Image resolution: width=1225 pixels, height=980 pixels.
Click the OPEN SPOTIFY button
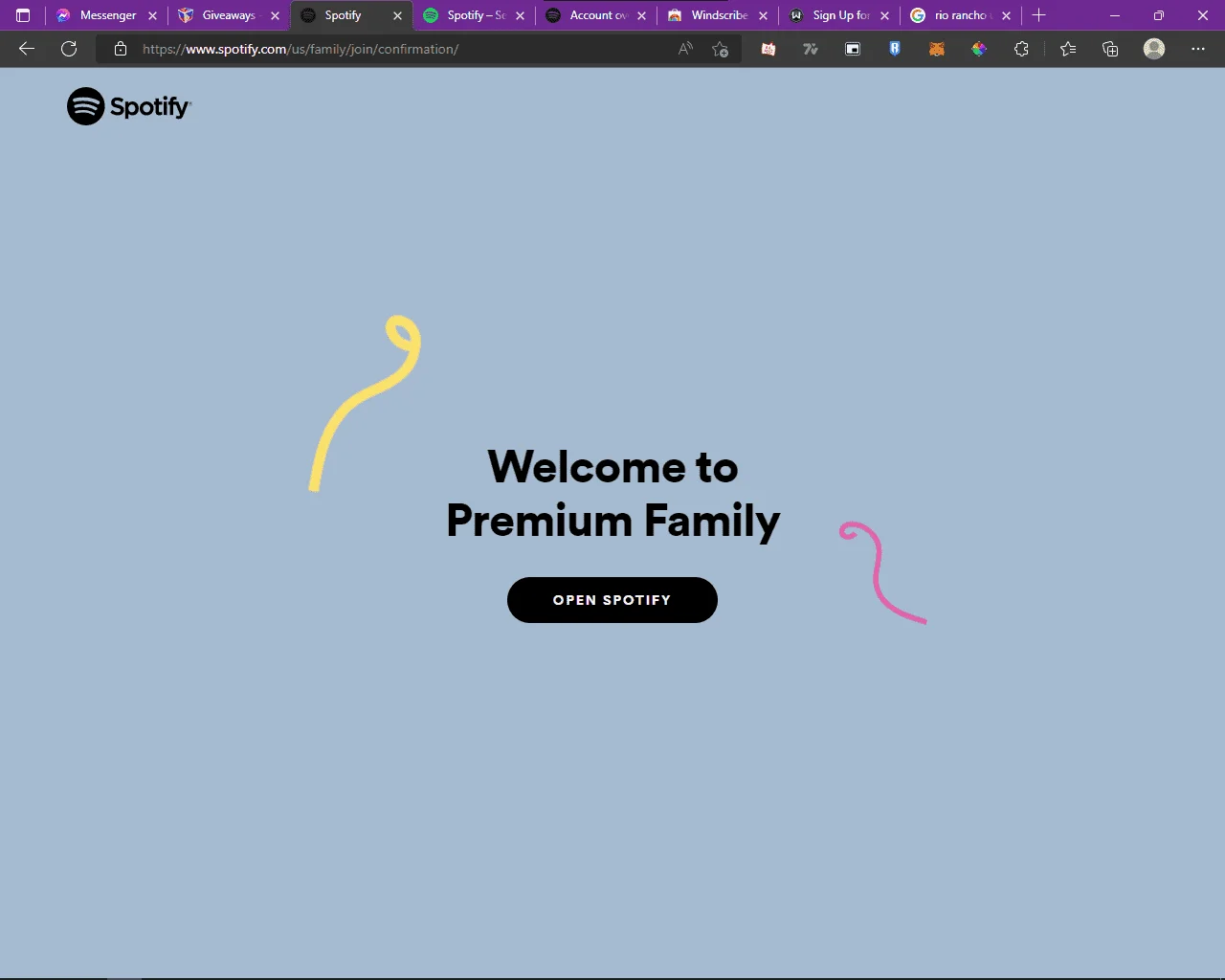(x=612, y=600)
